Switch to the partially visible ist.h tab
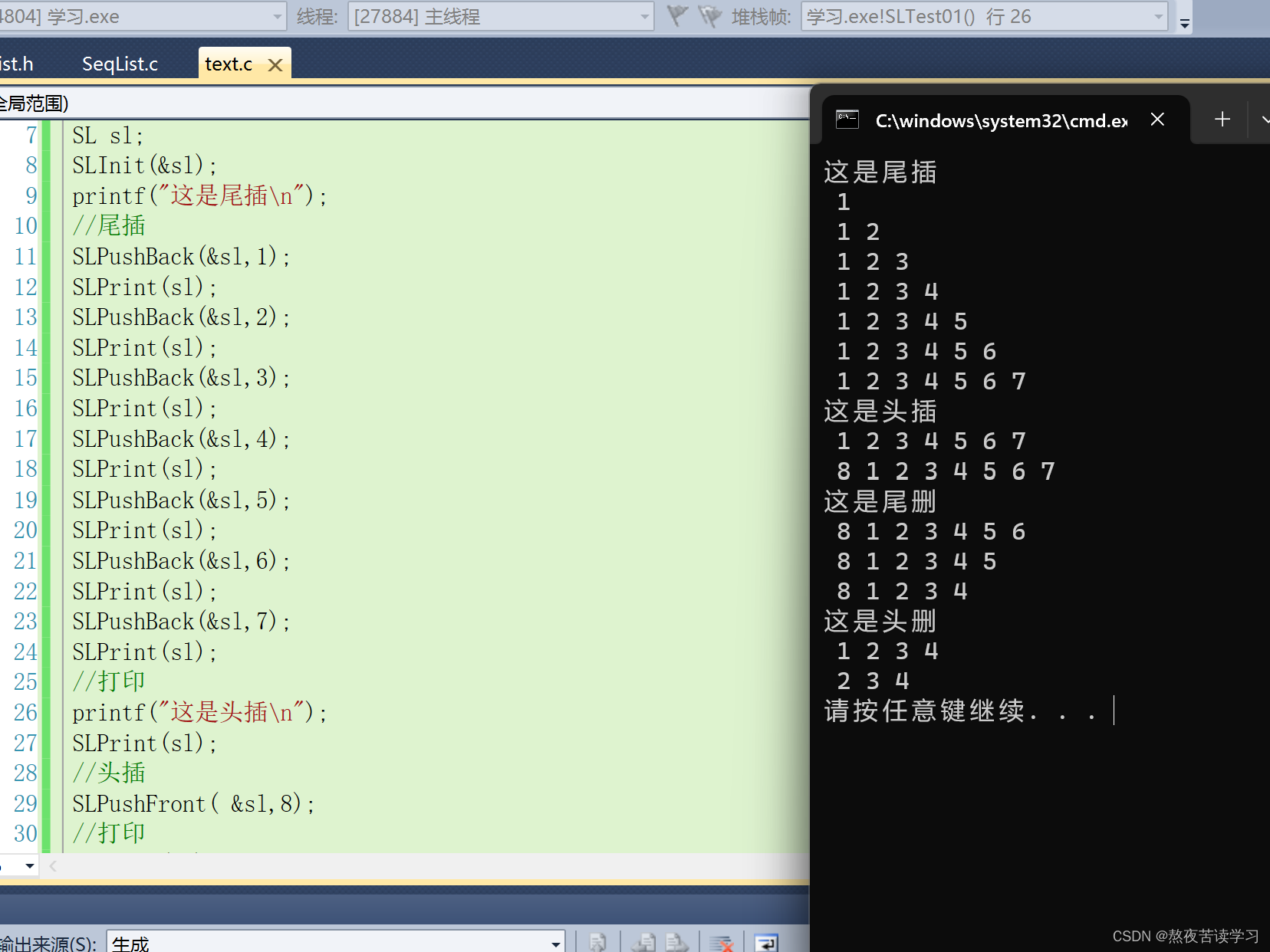 coord(17,64)
